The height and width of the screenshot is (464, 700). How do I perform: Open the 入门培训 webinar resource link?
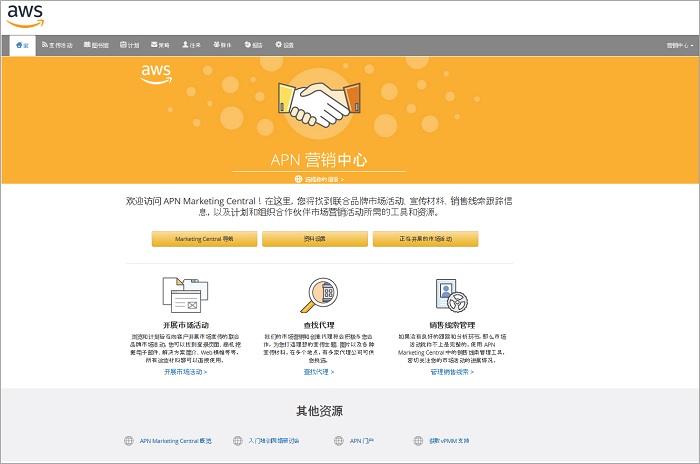(x=274, y=441)
